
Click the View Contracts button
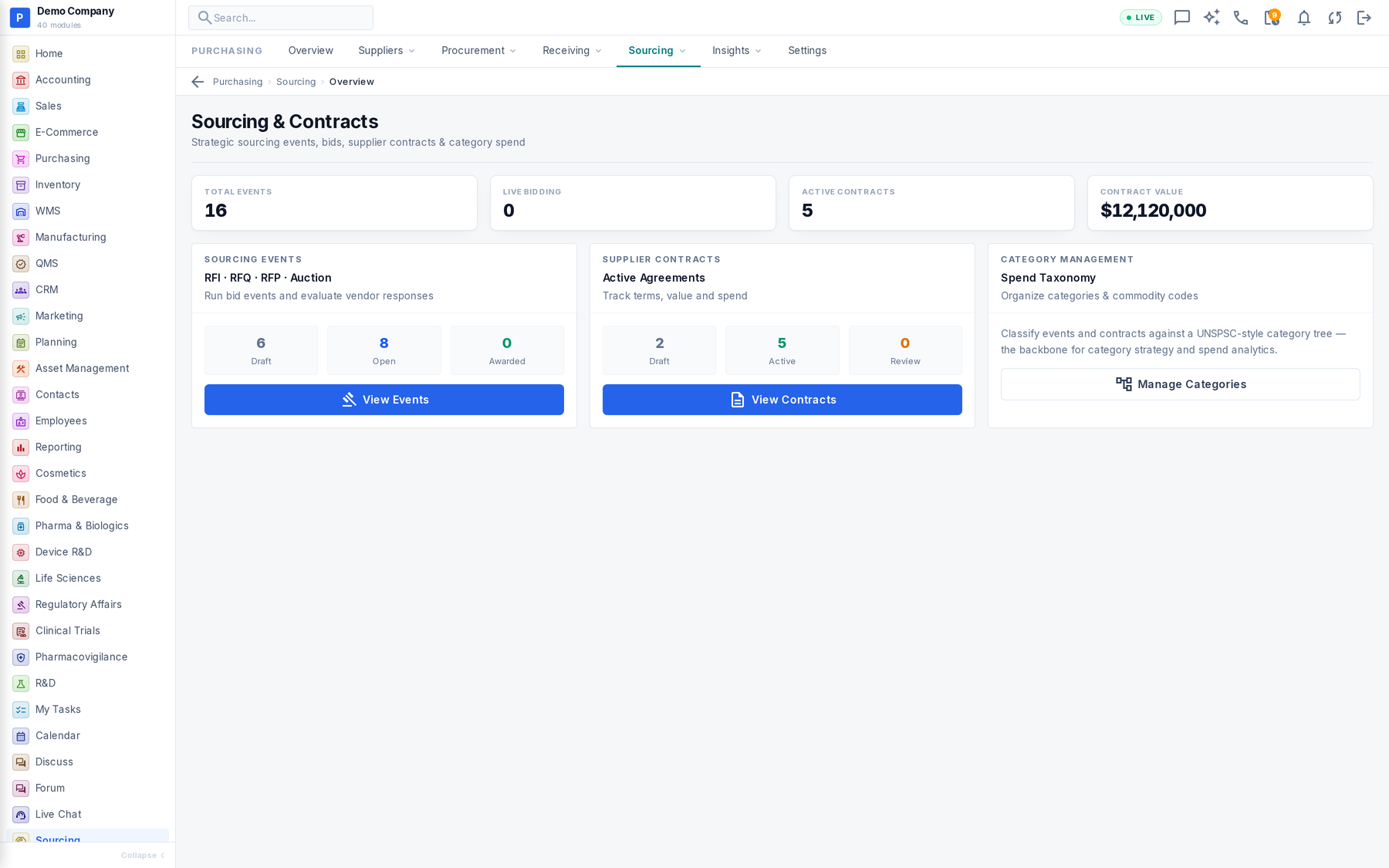[x=782, y=400]
